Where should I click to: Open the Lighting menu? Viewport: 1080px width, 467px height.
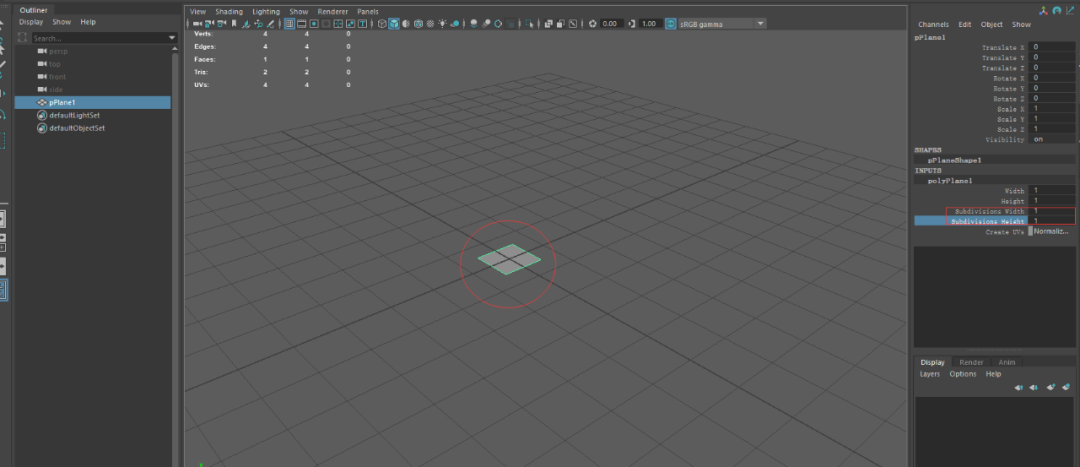pyautogui.click(x=266, y=12)
